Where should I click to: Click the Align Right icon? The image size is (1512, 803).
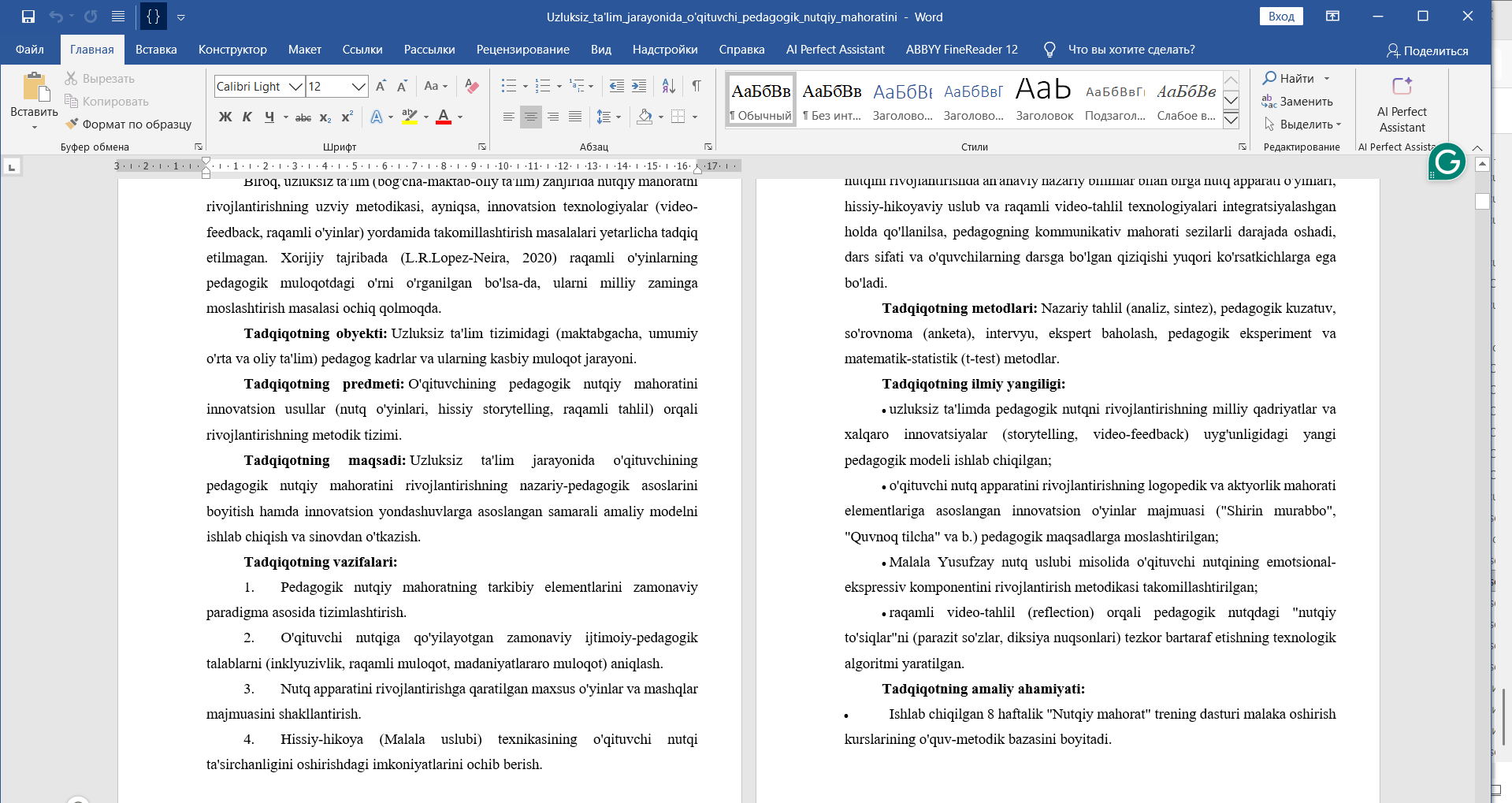[553, 117]
